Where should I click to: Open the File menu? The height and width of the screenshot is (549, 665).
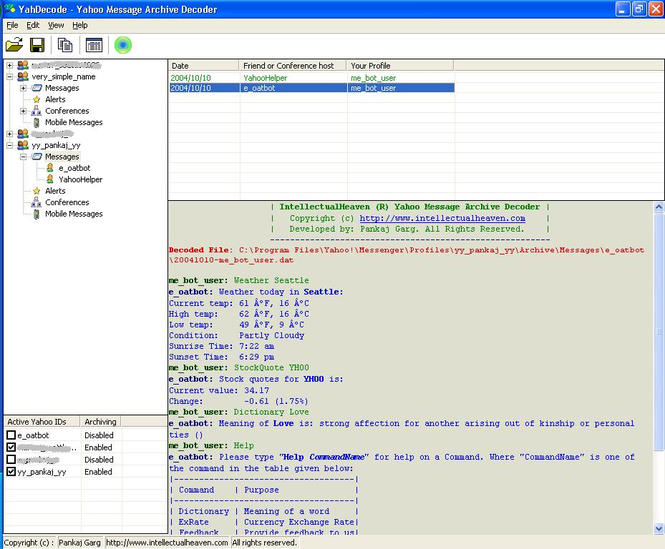[12, 25]
